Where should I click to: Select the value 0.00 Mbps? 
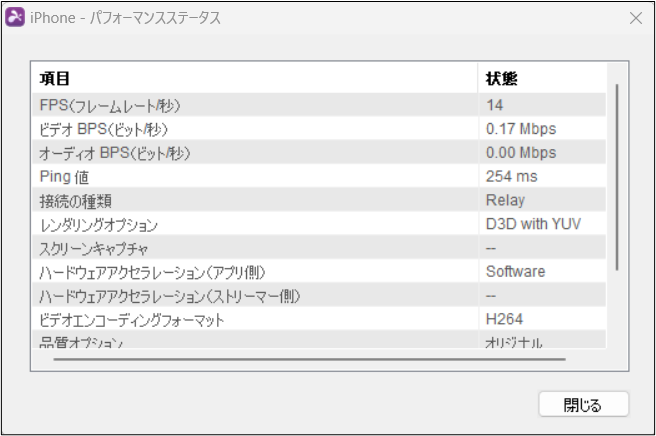[521, 153]
